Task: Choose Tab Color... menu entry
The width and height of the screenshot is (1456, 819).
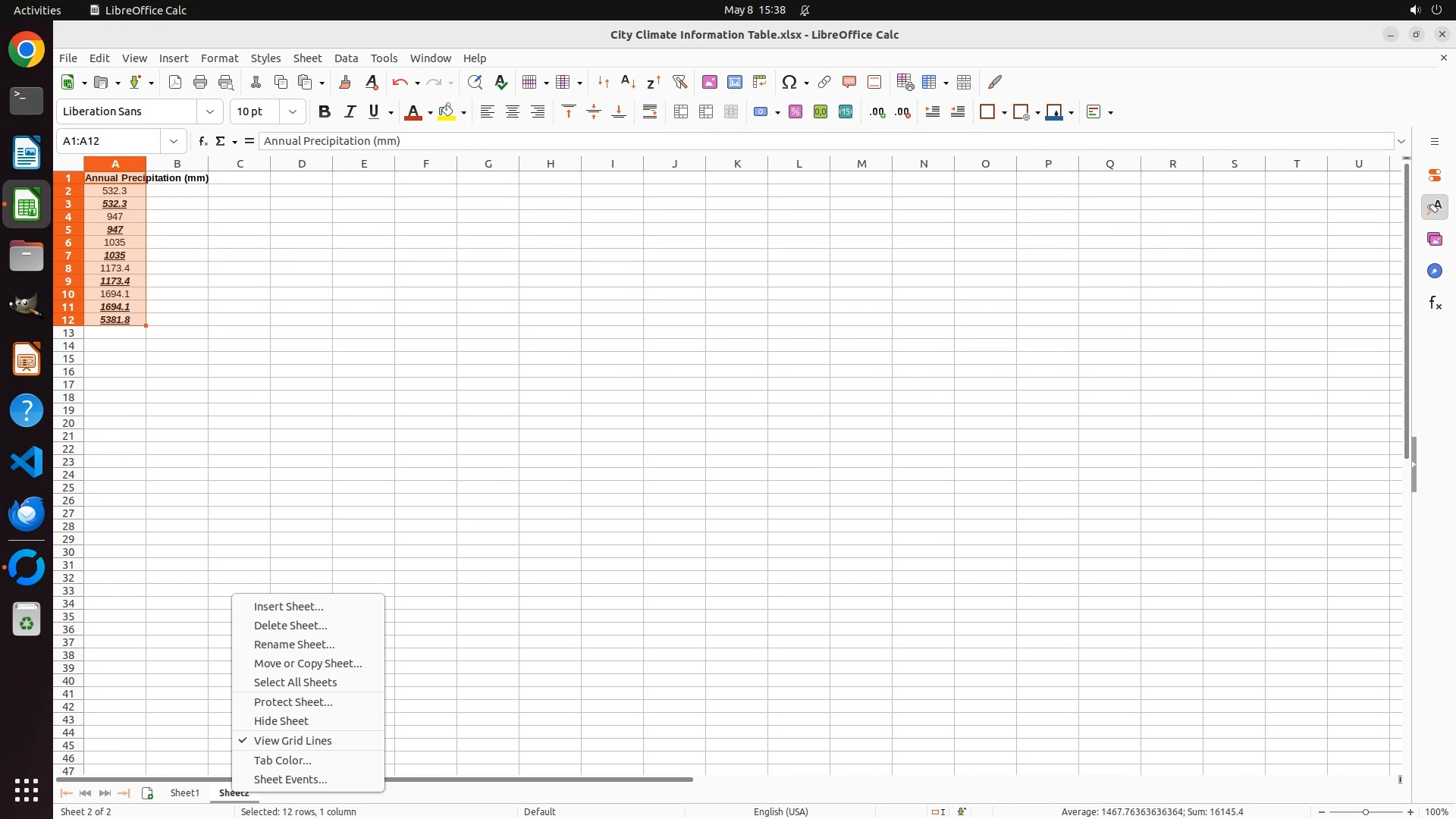Action: [x=282, y=761]
